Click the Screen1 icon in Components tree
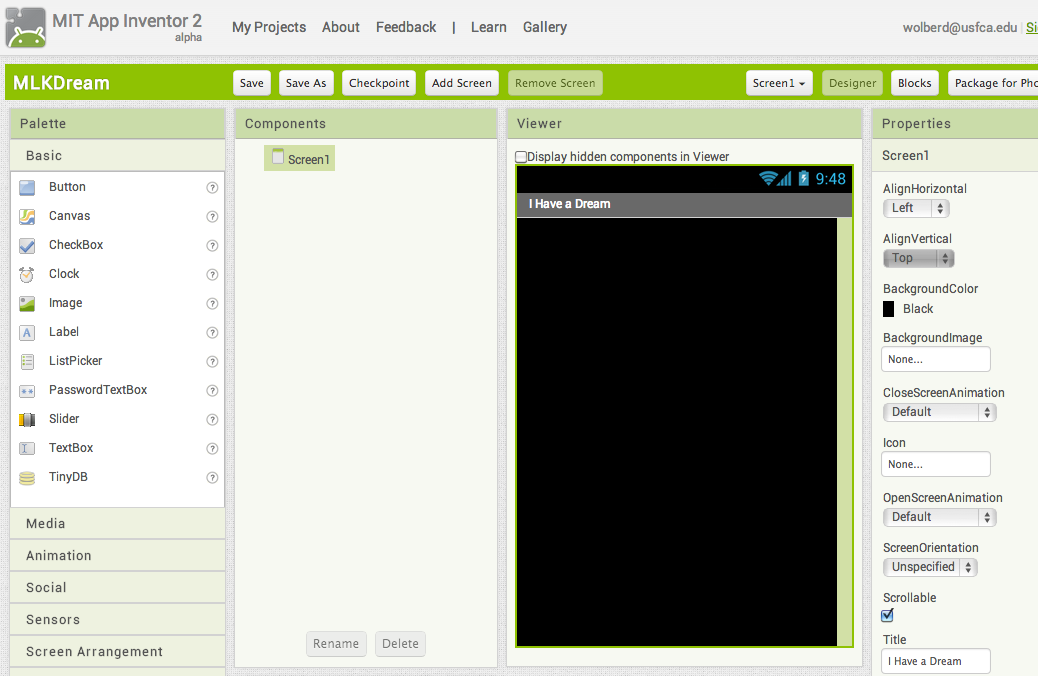This screenshot has width=1038, height=676. pos(278,157)
